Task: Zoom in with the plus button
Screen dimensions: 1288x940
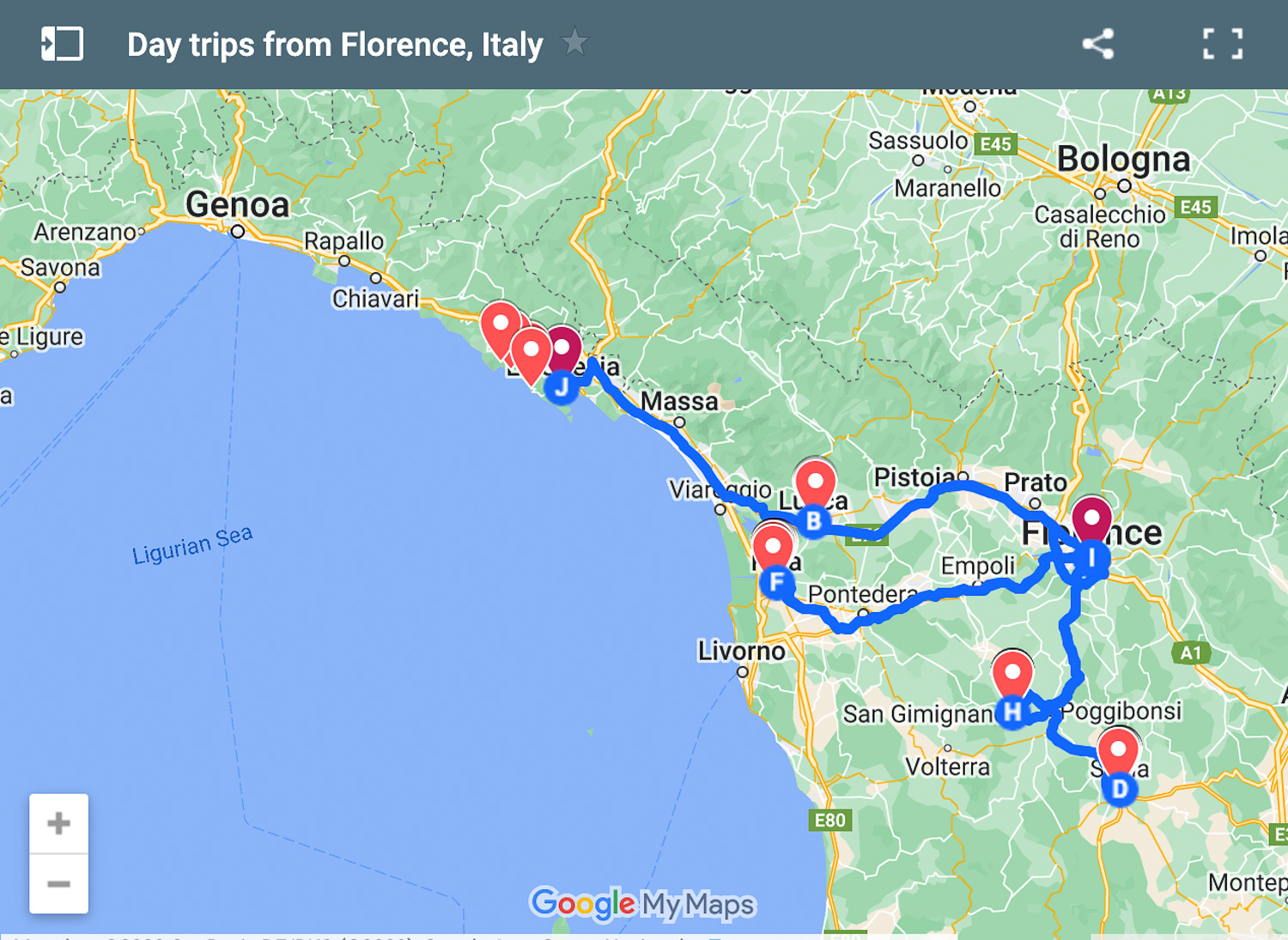Action: click(58, 822)
